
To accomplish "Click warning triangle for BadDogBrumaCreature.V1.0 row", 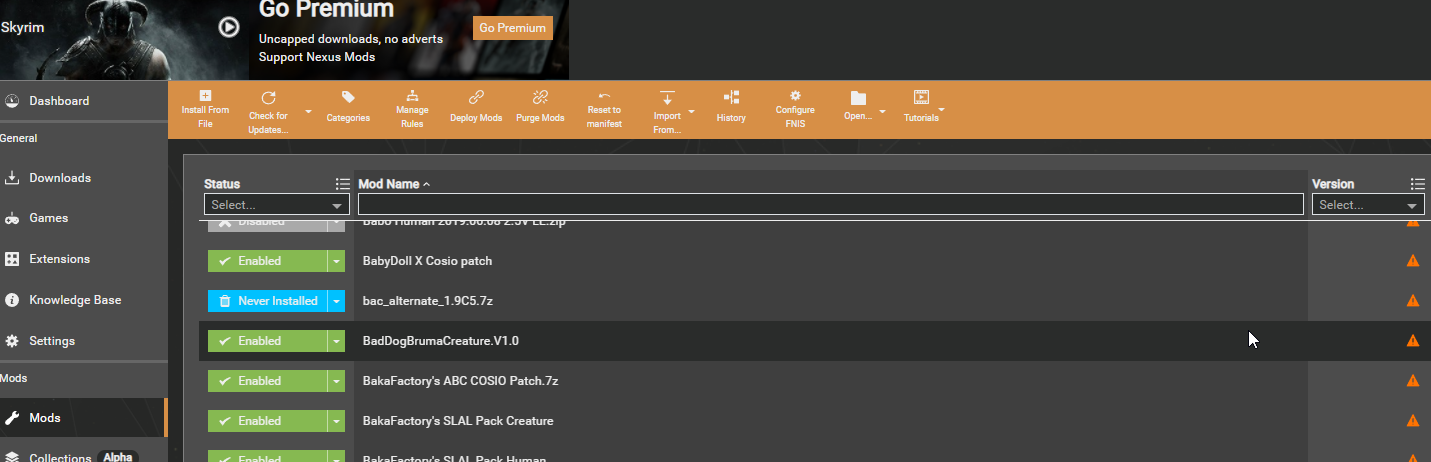I will point(1413,341).
